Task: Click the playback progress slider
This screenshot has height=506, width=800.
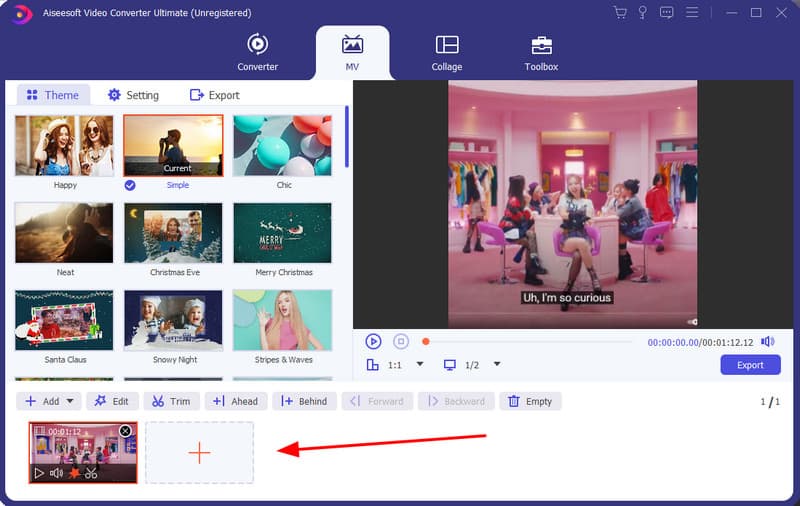Action: pyautogui.click(x=530, y=342)
